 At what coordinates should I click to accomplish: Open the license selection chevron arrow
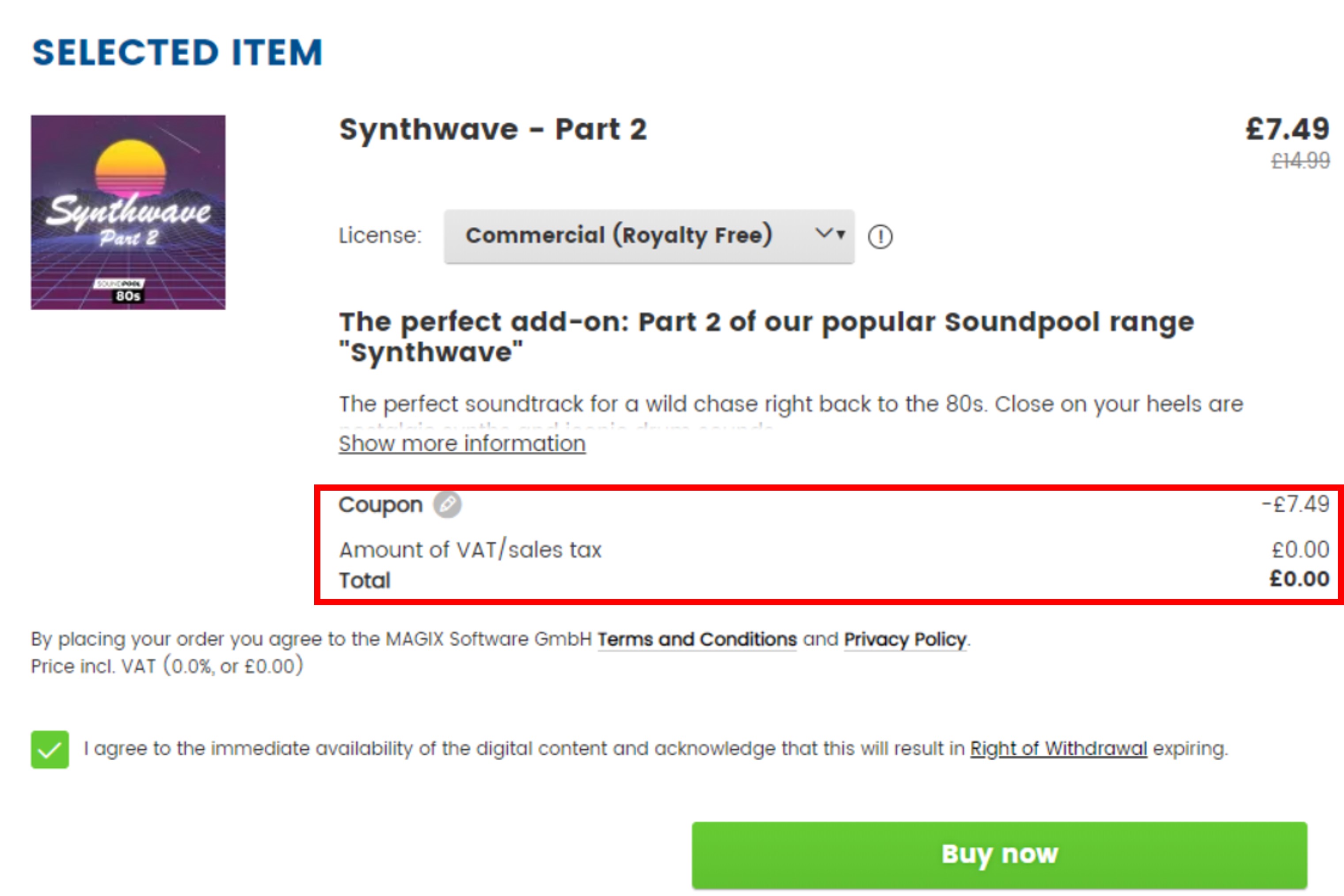(x=828, y=234)
